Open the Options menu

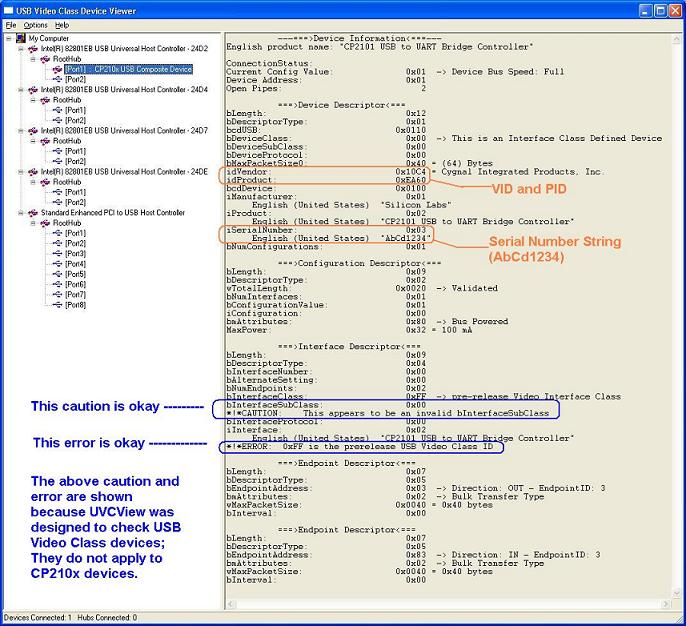pos(35,25)
